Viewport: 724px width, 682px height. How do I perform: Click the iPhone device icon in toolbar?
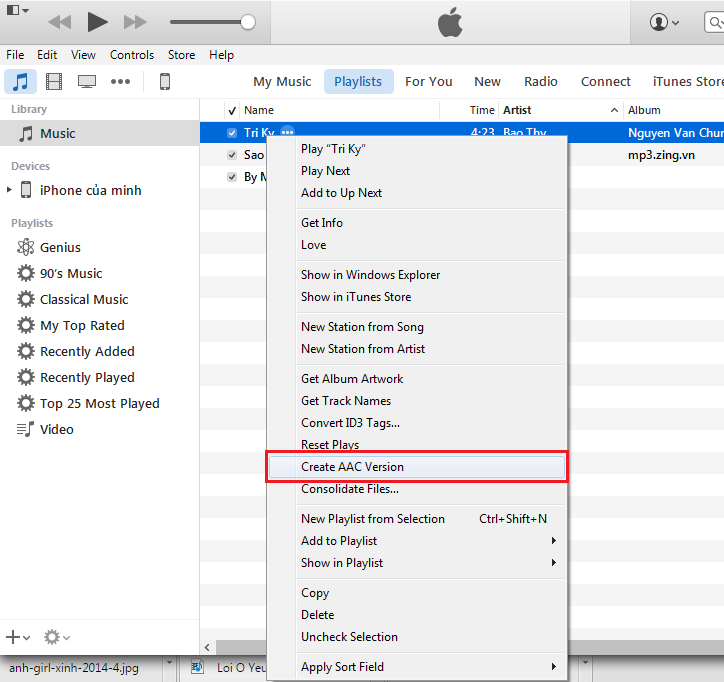click(165, 82)
